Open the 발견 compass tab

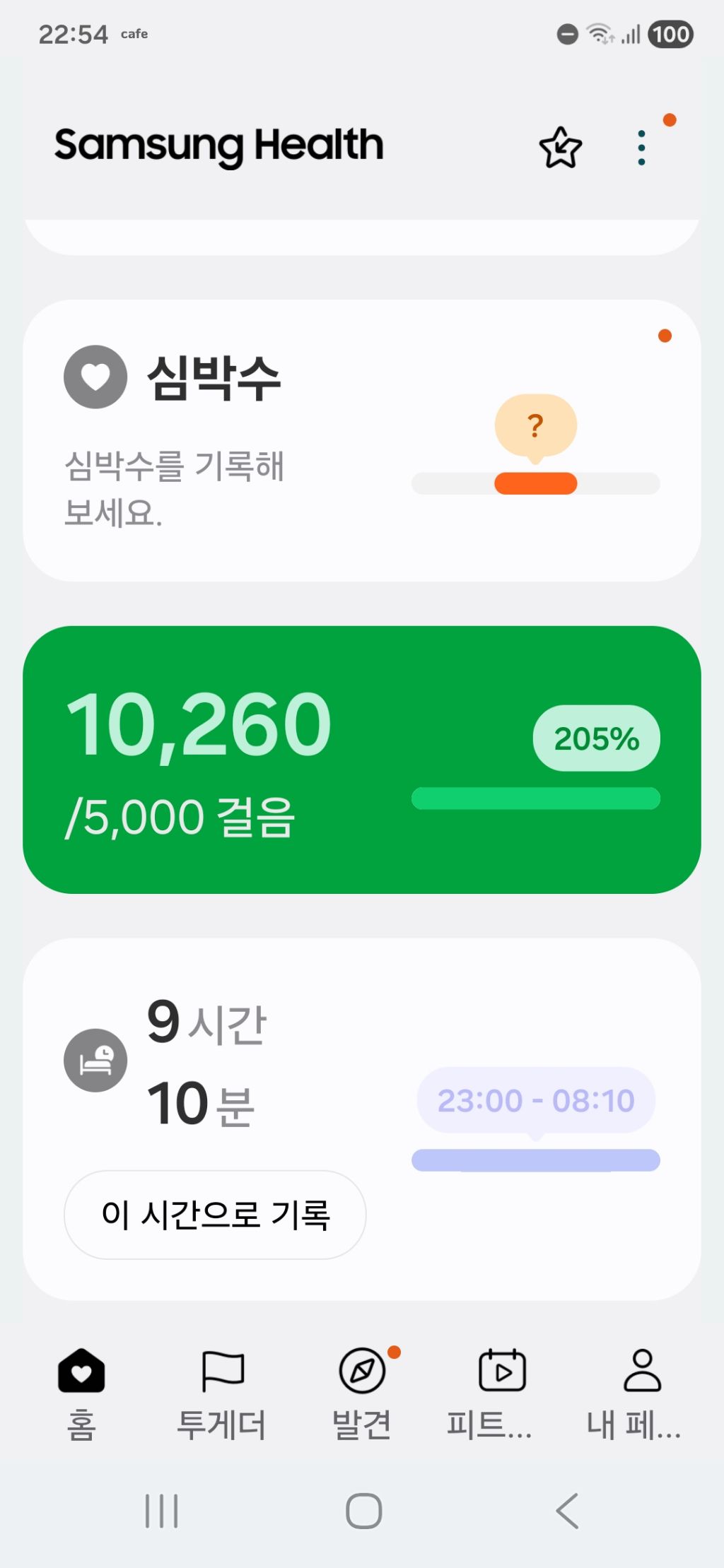coord(362,1392)
